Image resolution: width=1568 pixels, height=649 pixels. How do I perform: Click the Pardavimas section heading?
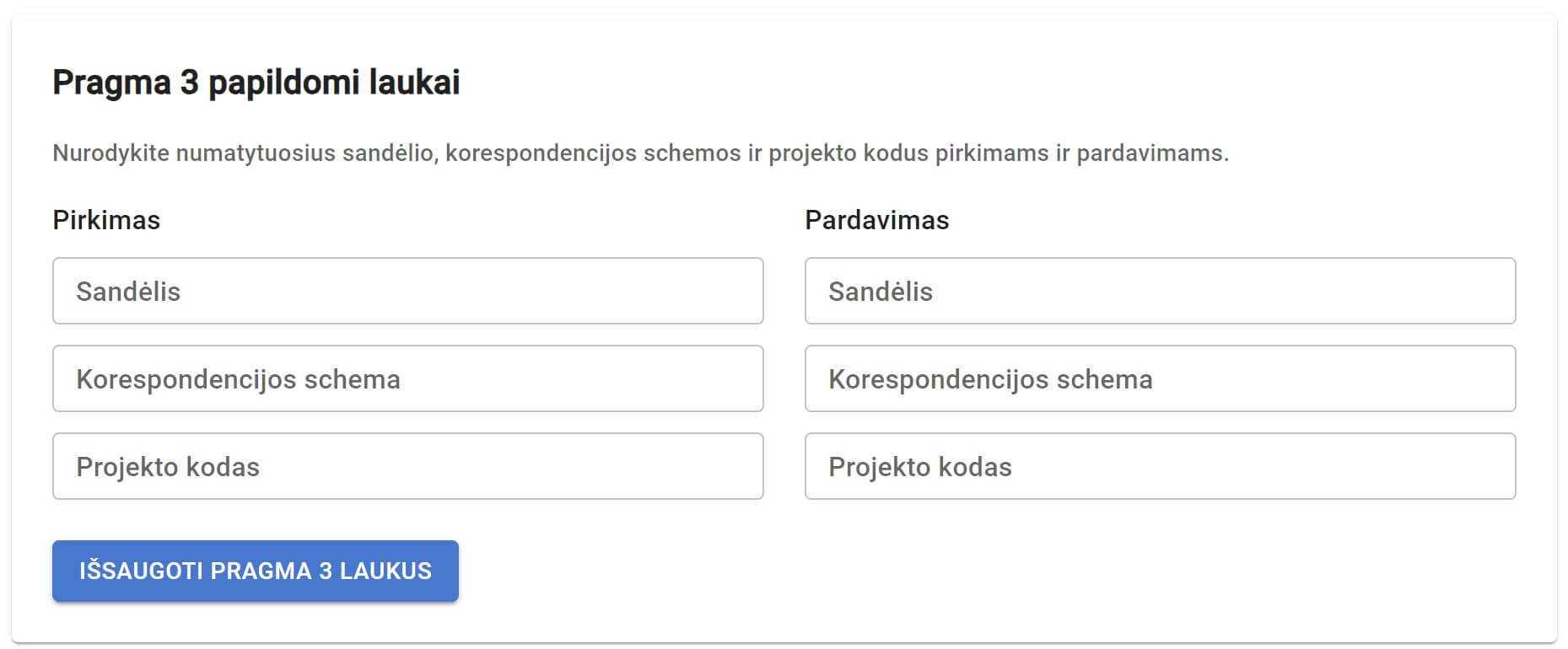coord(877,220)
